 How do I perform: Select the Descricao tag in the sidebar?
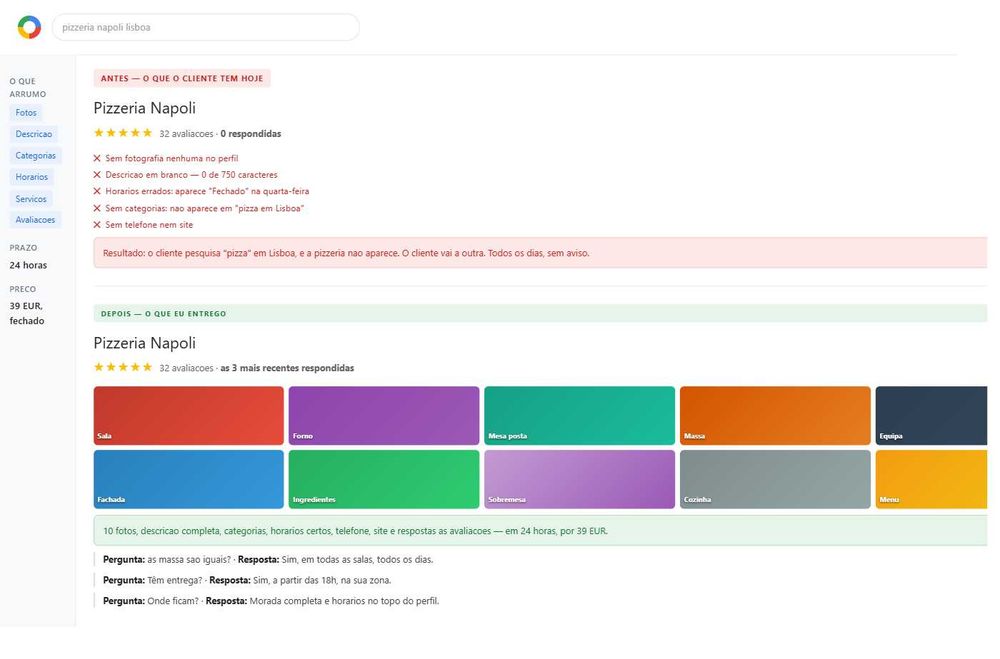tap(34, 134)
